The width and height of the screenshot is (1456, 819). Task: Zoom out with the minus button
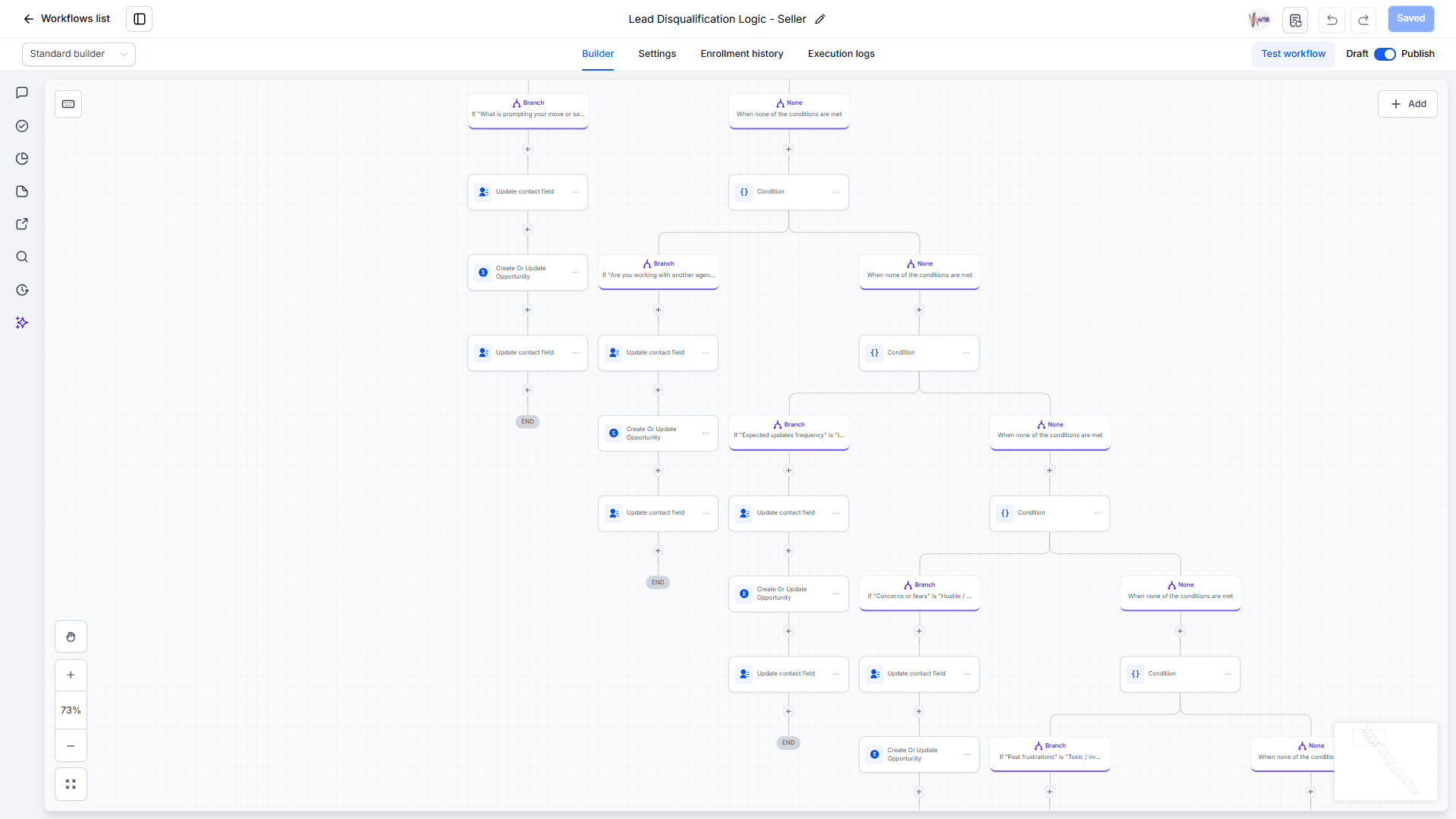[71, 746]
